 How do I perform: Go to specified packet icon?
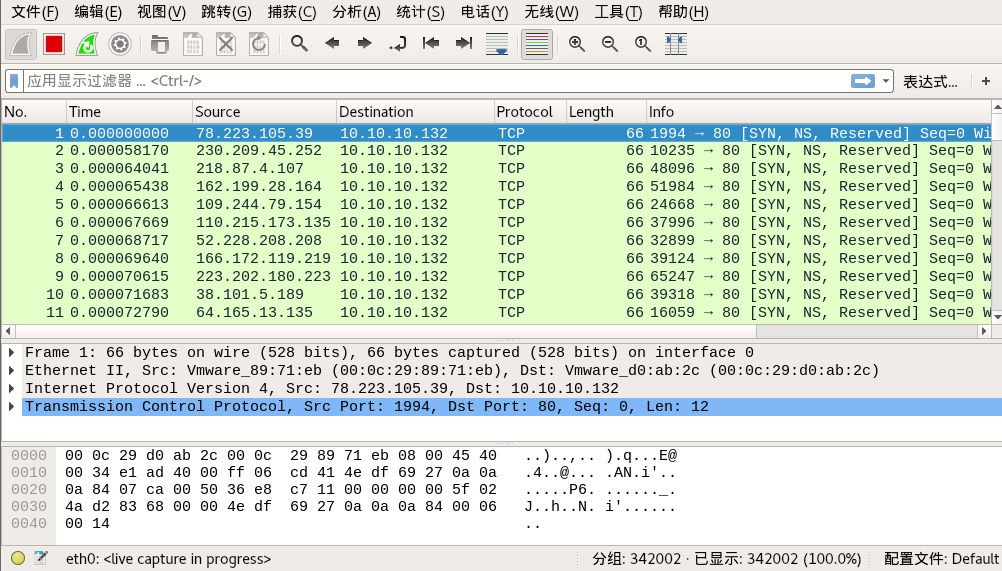point(397,43)
